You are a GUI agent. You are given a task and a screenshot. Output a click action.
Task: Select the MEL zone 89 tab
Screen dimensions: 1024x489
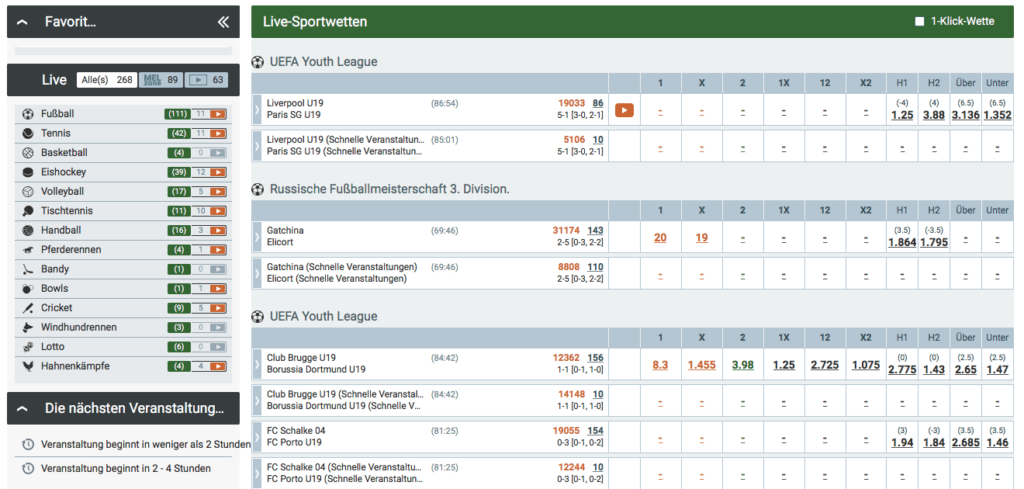click(x=161, y=80)
